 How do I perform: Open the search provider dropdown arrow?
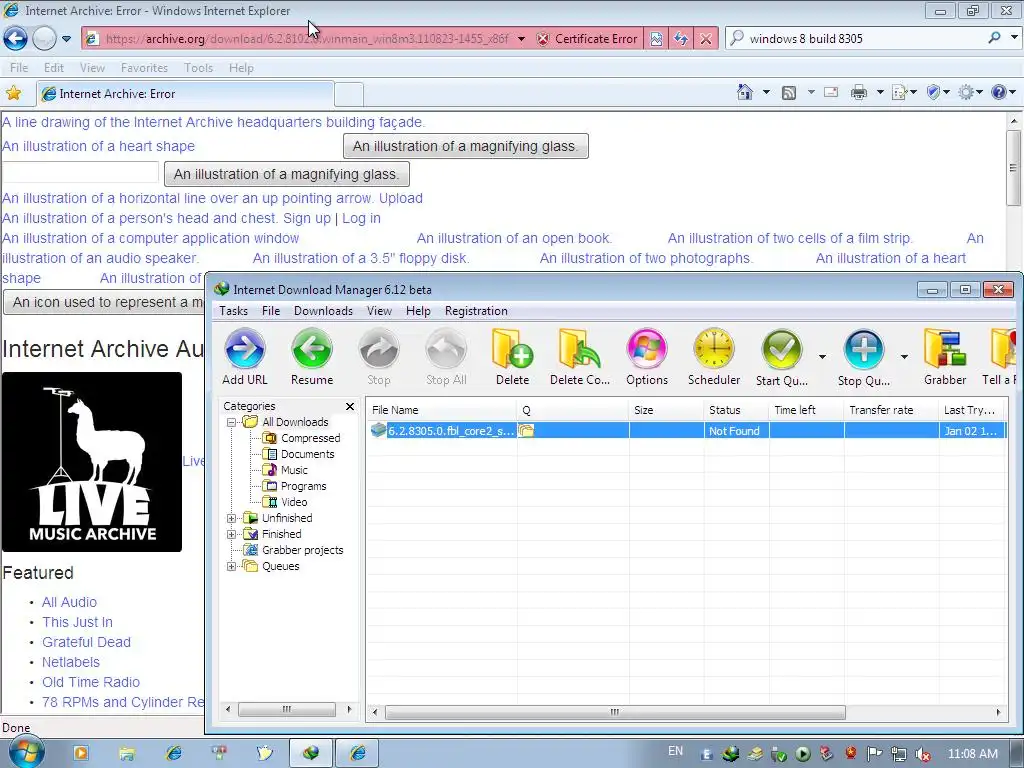pyautogui.click(x=1014, y=38)
